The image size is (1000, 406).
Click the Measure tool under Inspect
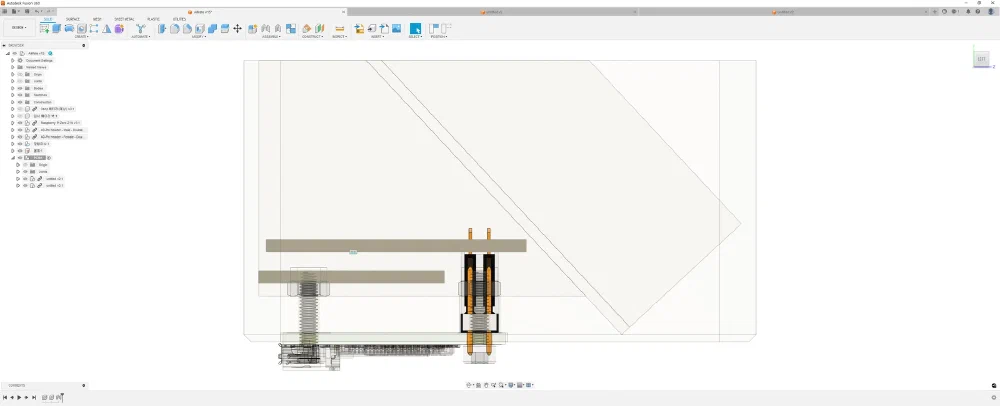pos(339,29)
